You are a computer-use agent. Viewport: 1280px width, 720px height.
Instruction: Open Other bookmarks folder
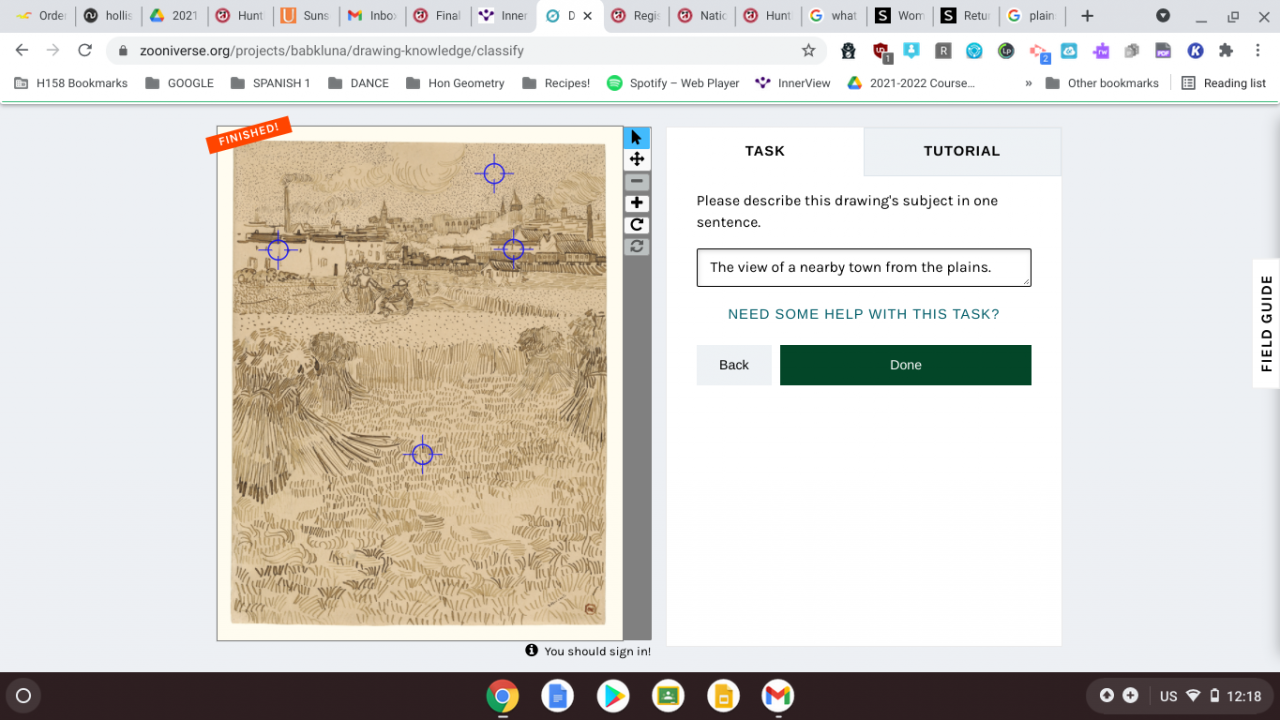click(1102, 83)
